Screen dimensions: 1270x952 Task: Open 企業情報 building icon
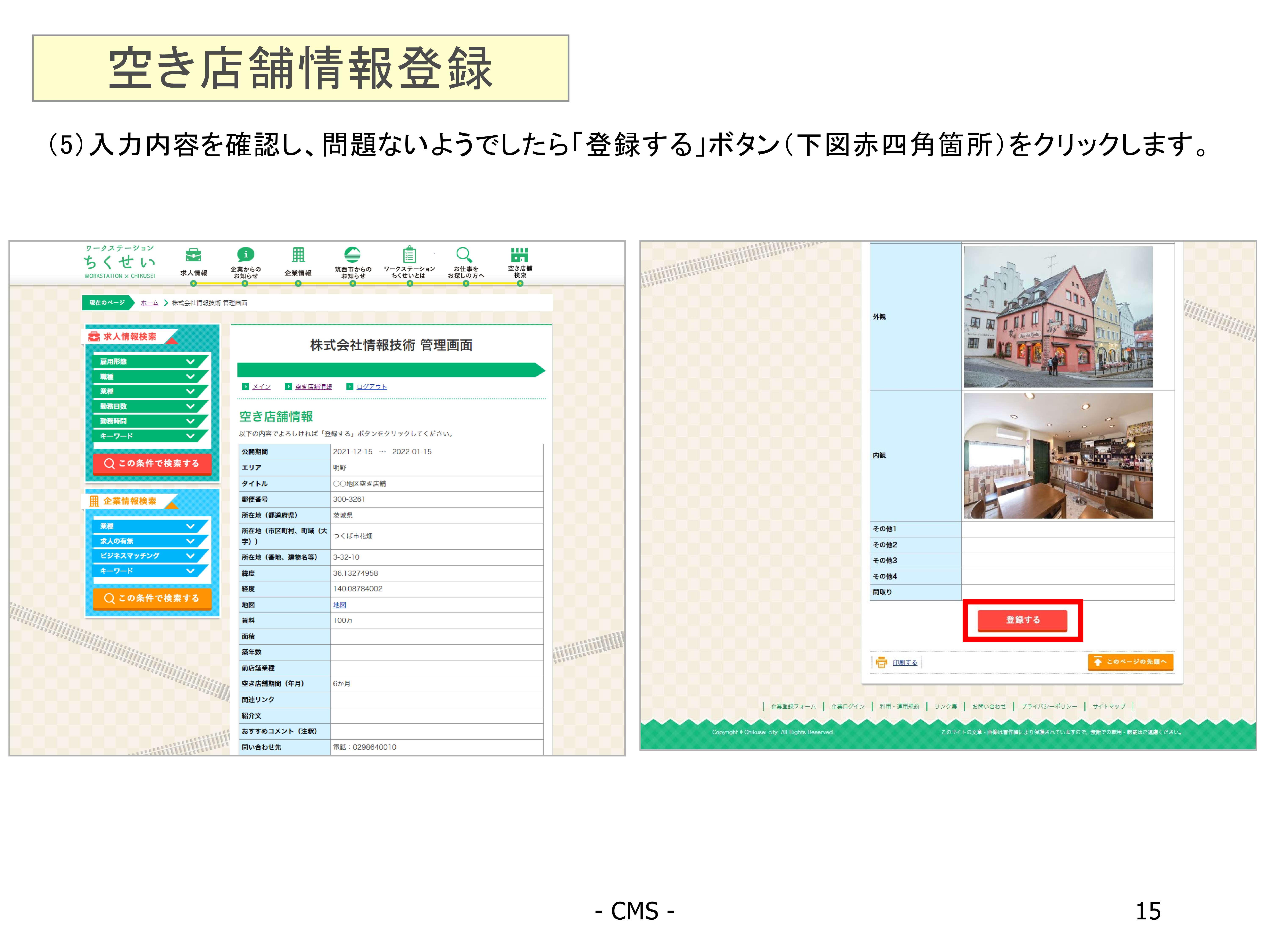[x=298, y=255]
